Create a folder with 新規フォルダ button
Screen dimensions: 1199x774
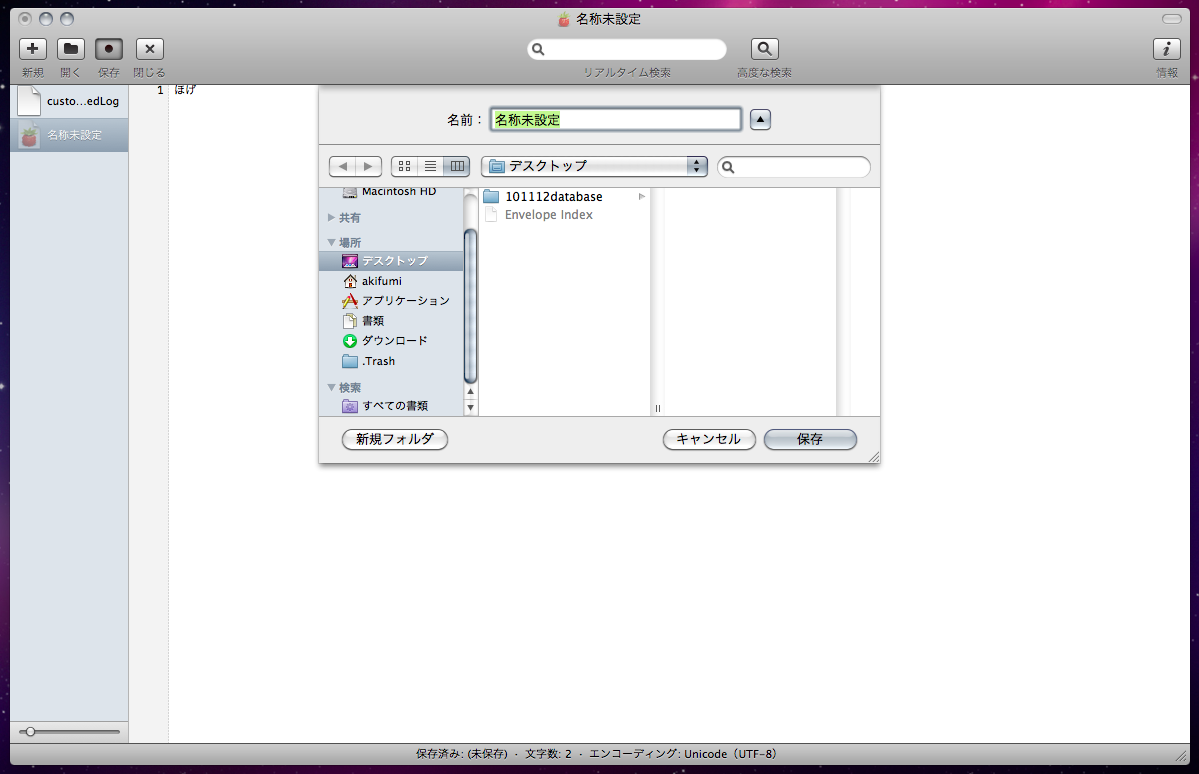click(394, 439)
